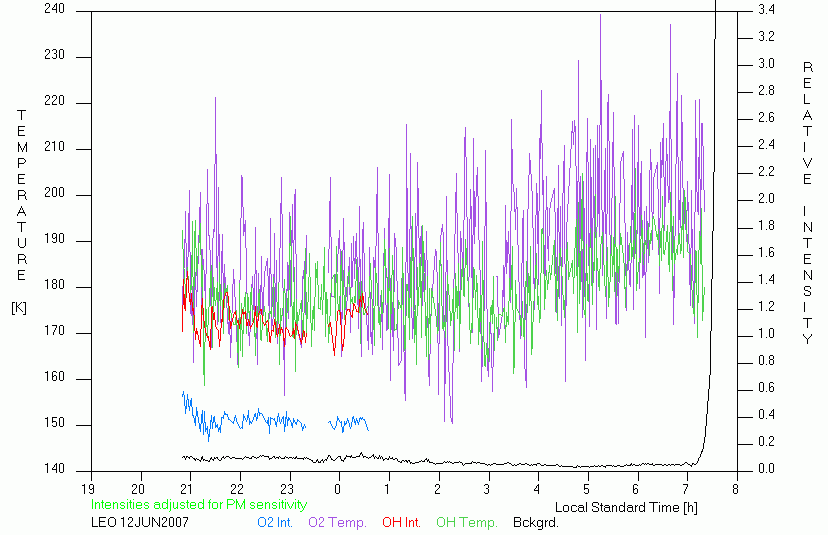The image size is (828, 535).
Task: Click relative intensity value 0.2
Action: (x=766, y=442)
